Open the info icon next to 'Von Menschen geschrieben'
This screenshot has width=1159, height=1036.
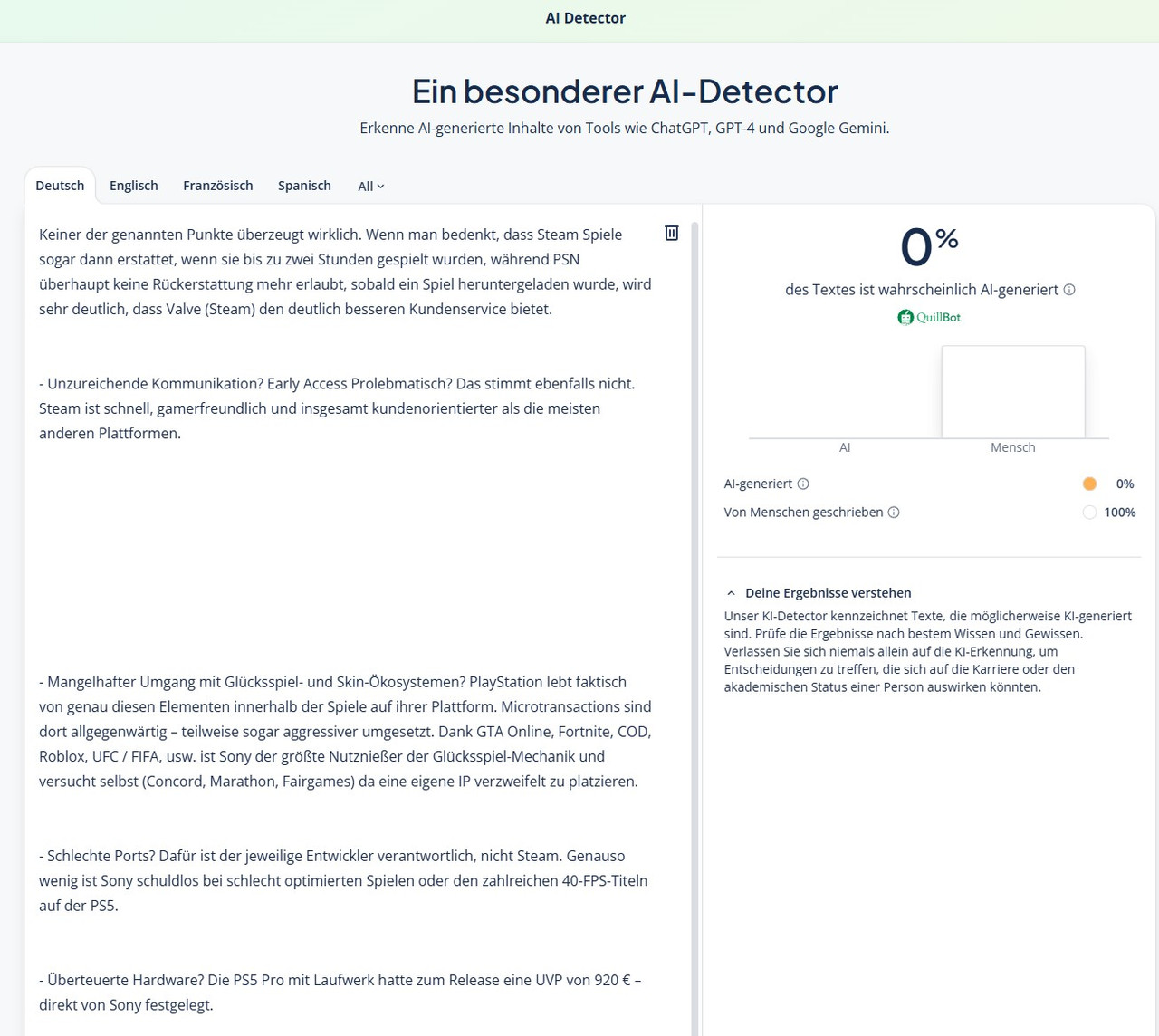click(894, 513)
